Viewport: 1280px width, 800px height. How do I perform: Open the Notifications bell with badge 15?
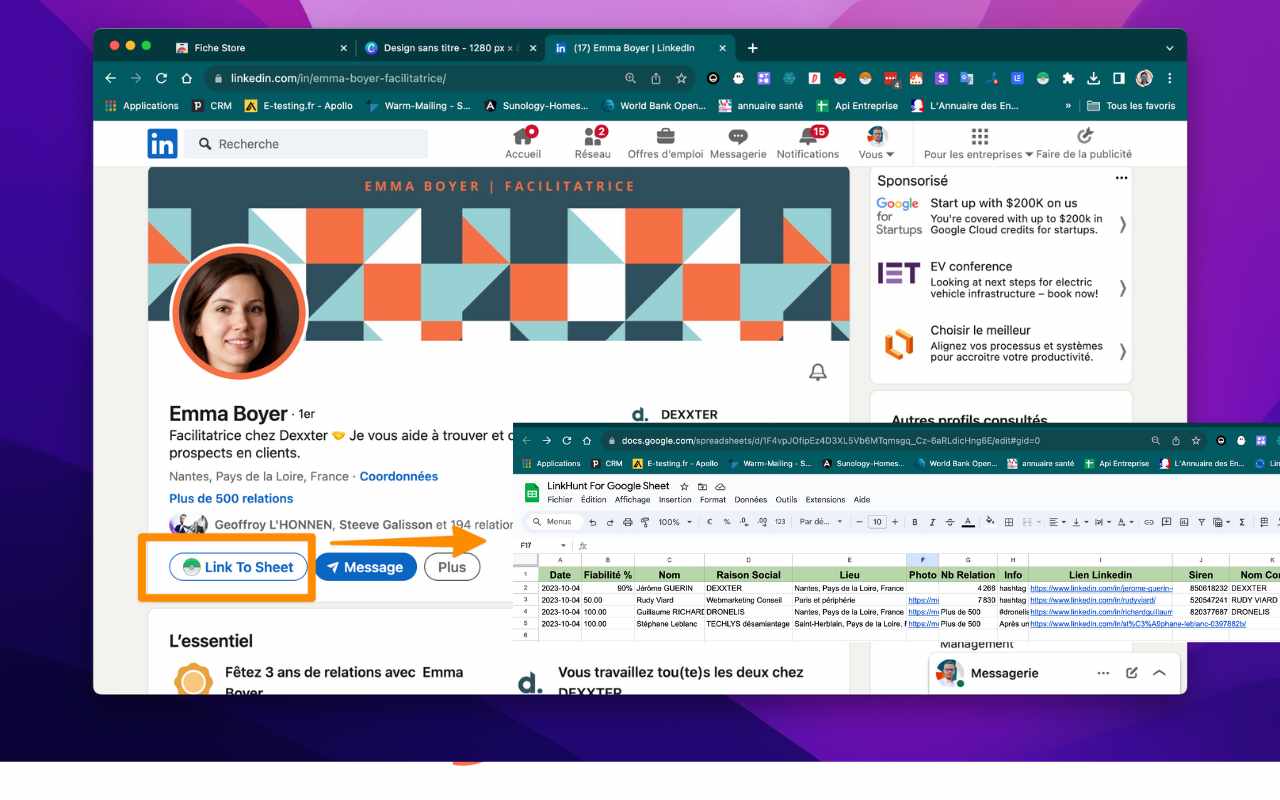point(808,143)
